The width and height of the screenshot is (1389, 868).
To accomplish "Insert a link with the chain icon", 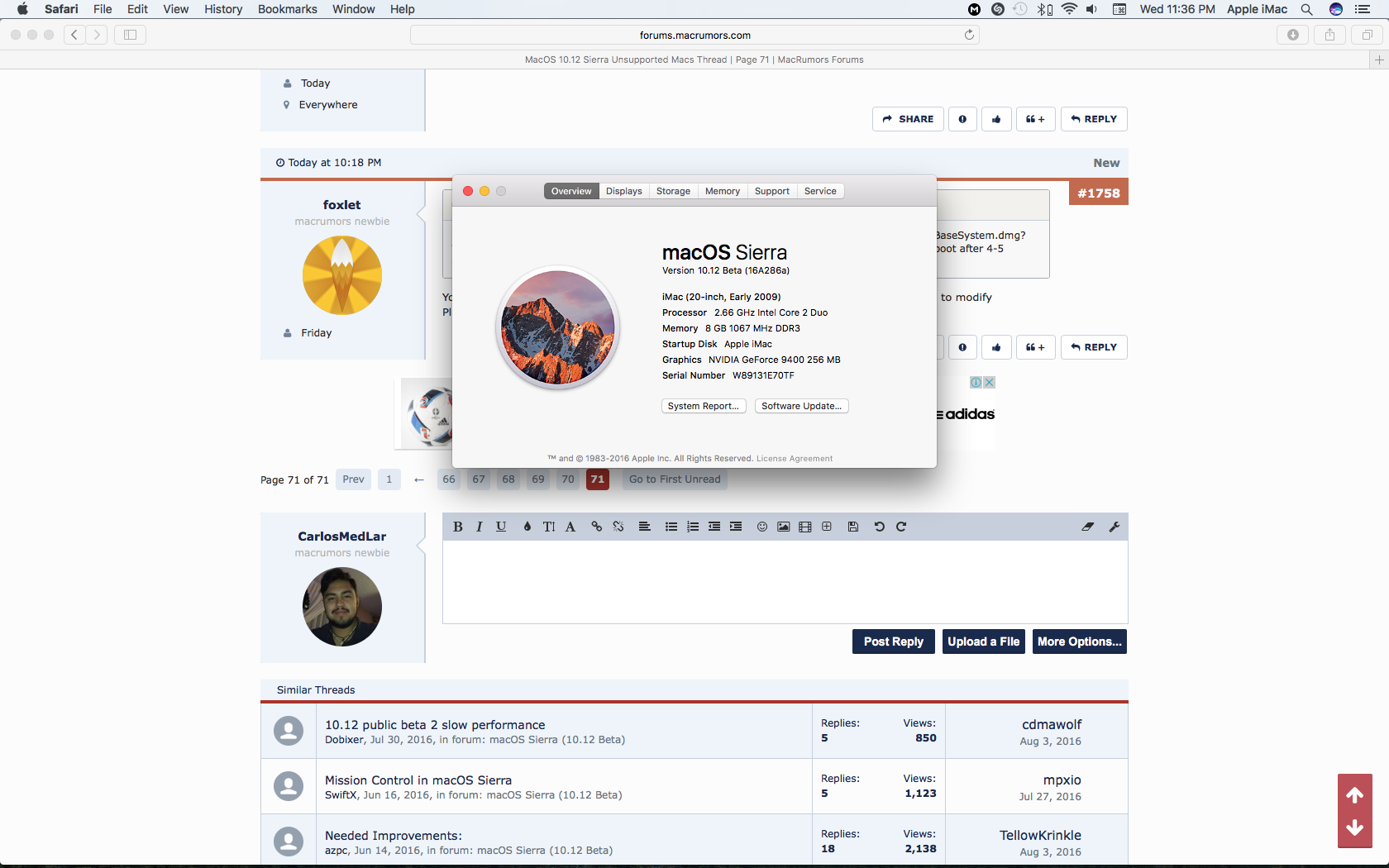I will 597,527.
